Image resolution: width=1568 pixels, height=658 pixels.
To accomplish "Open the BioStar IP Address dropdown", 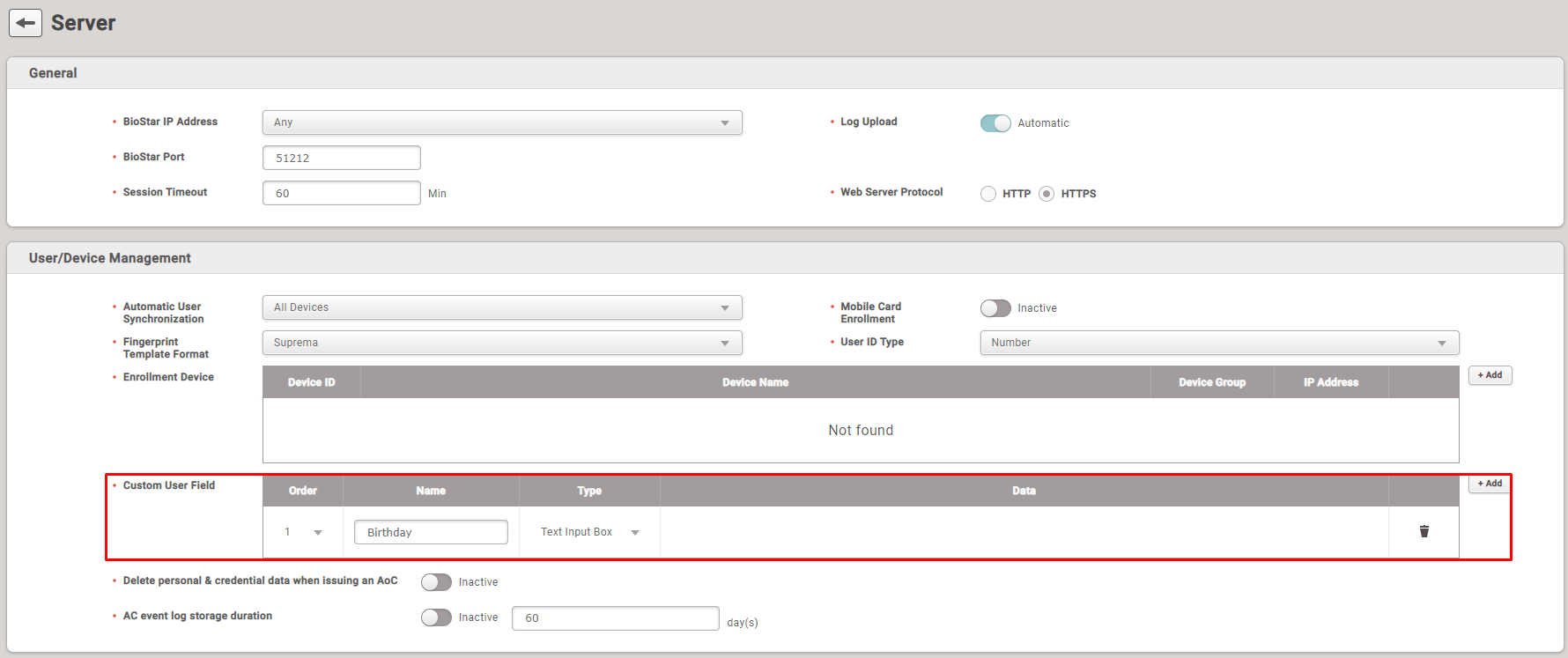I will click(502, 122).
